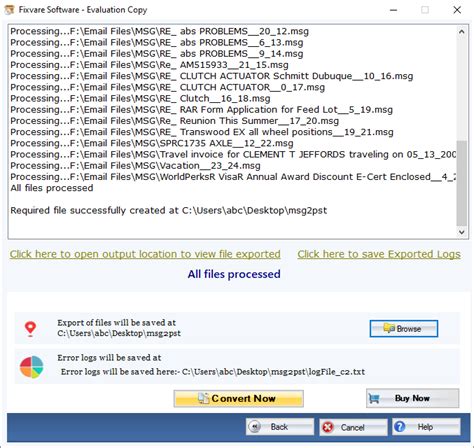Click the log scrollbar up arrow
Screen dimensions: 474x448
tap(462, 32)
